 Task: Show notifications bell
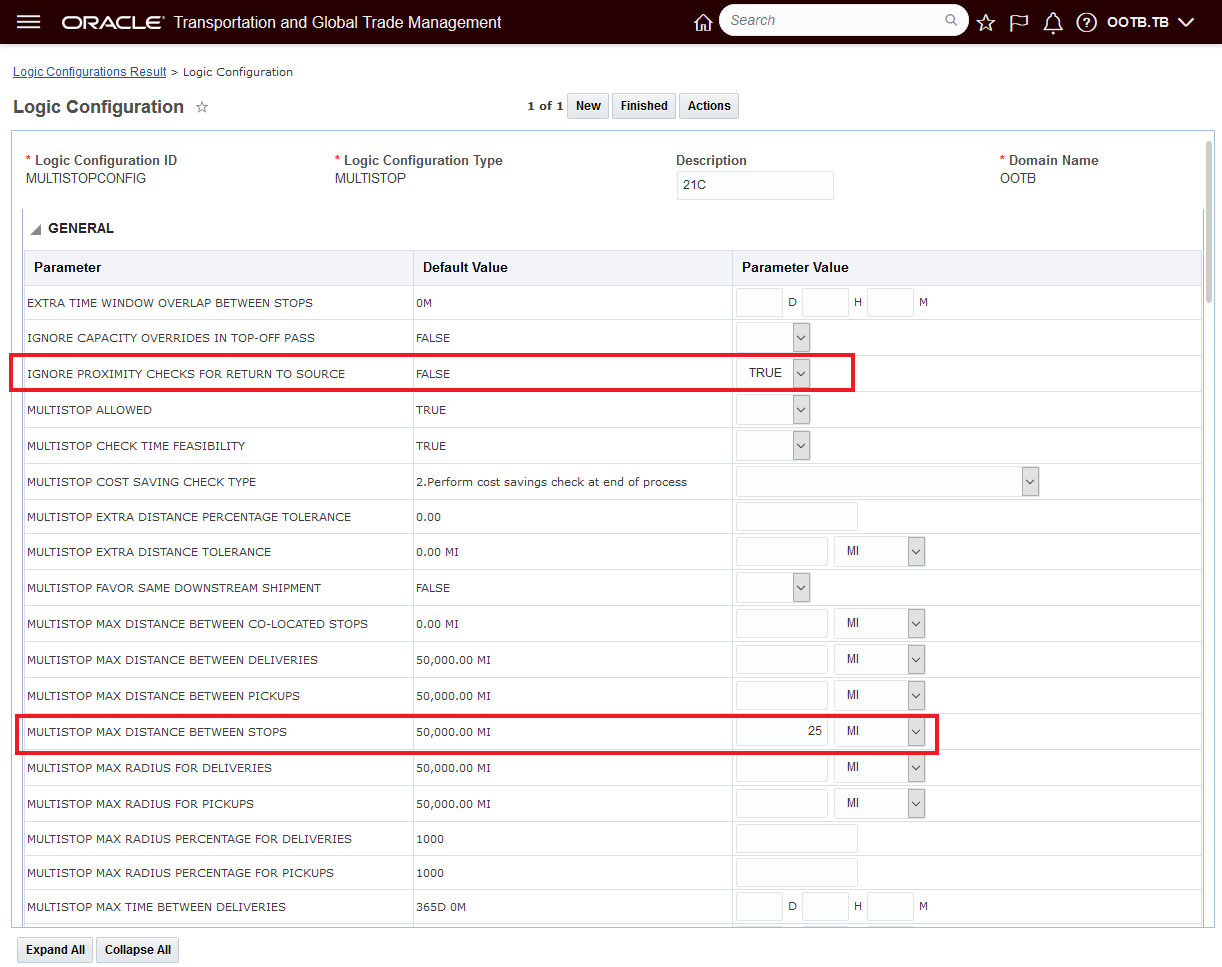coord(1053,22)
